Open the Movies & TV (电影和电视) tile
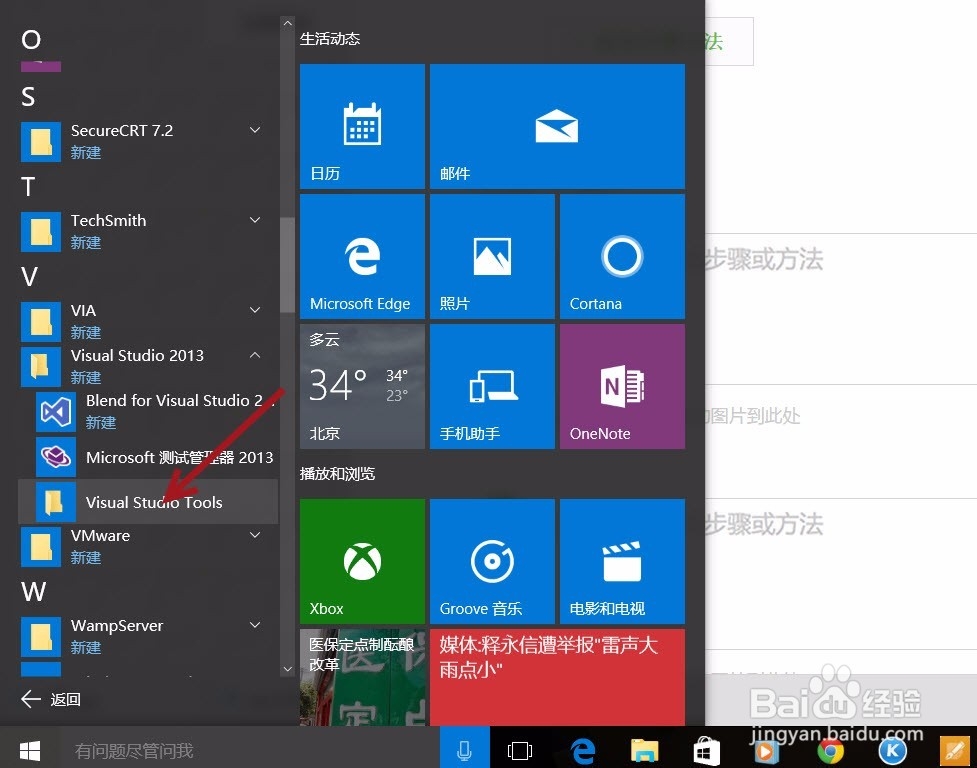 pos(622,561)
